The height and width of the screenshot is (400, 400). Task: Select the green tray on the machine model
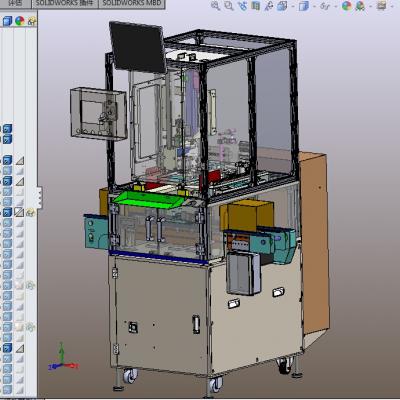pyautogui.click(x=148, y=200)
